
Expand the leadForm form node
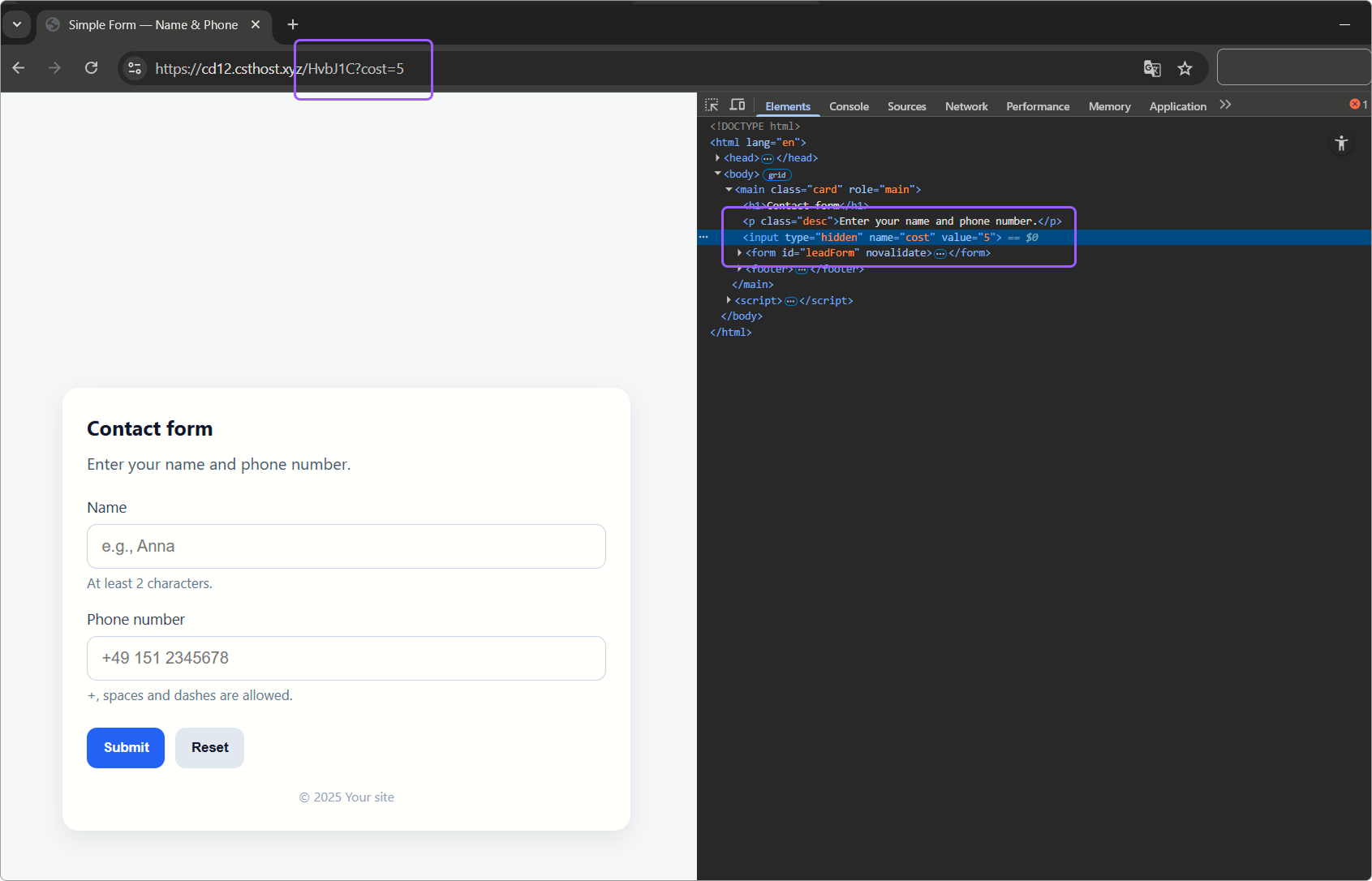coord(739,253)
